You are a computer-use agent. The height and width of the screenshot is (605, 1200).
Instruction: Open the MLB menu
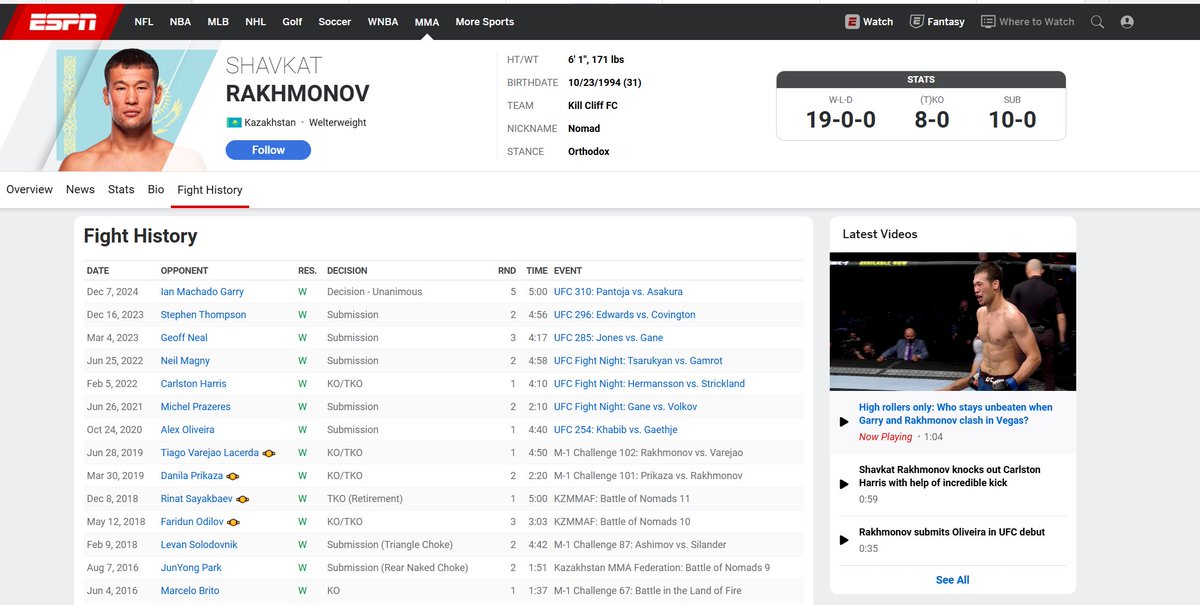coord(218,21)
